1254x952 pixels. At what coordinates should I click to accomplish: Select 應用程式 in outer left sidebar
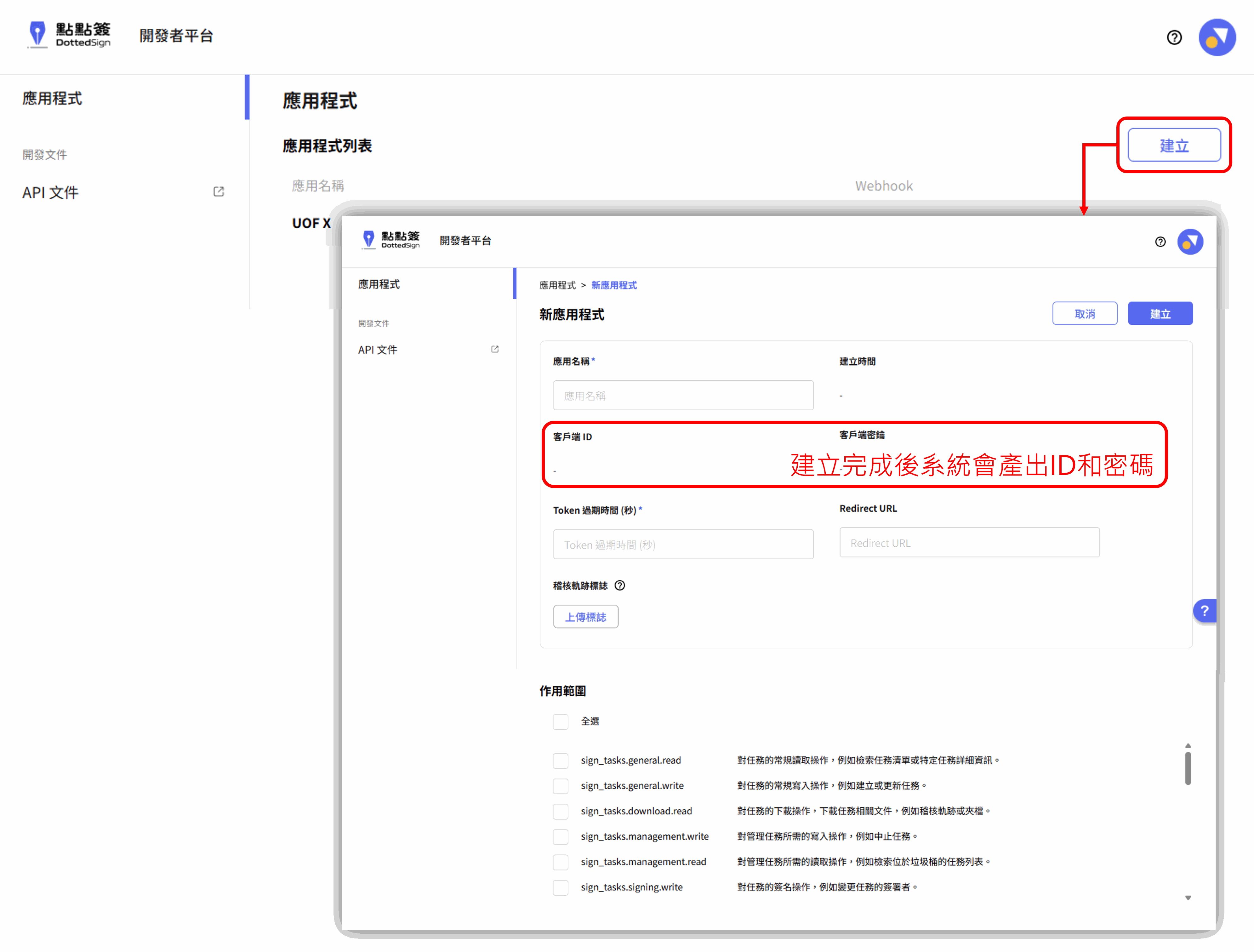(x=52, y=98)
